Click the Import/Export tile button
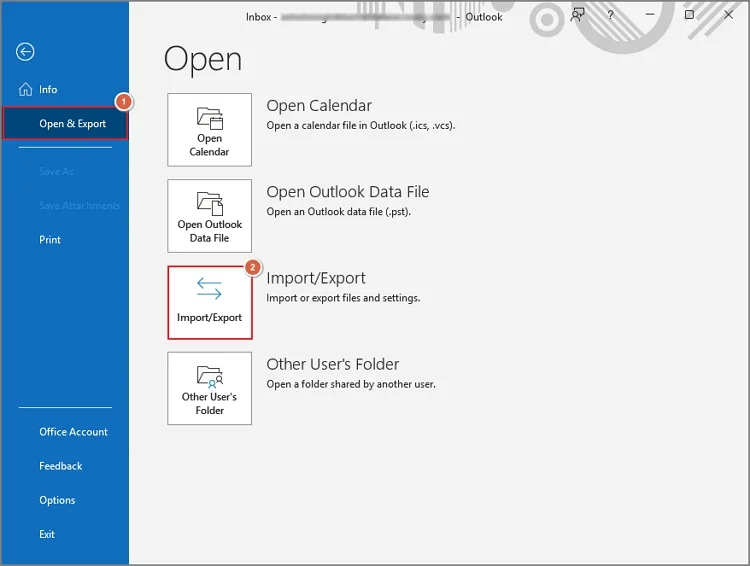 tap(210, 302)
